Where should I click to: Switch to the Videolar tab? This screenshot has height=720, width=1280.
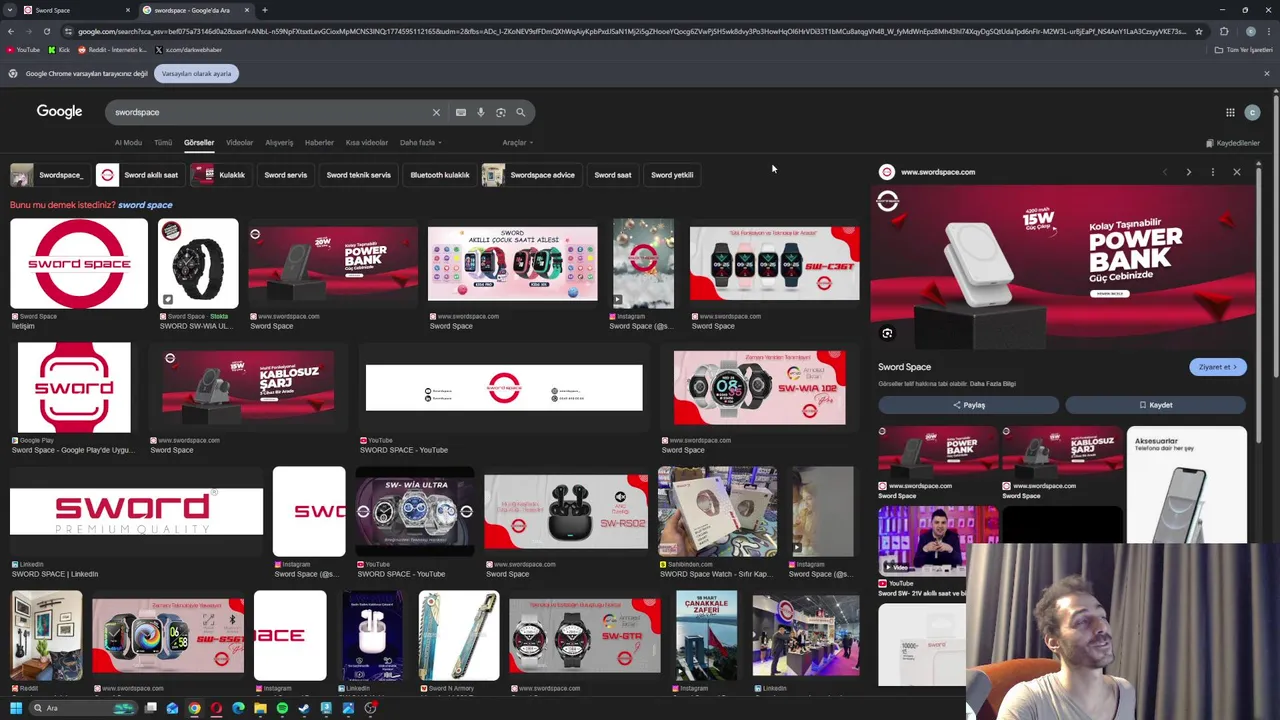click(x=239, y=143)
